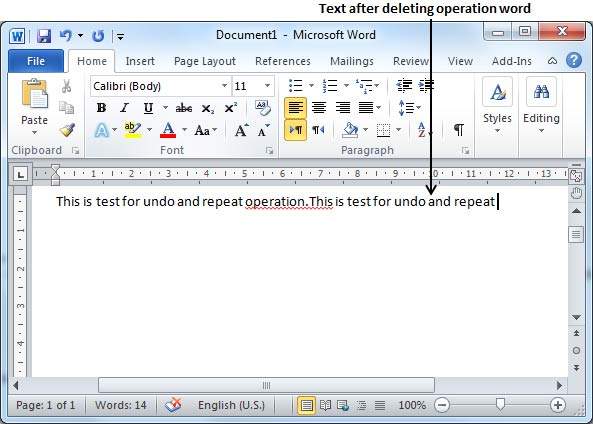Toggle Italic formatting
This screenshot has width=593, height=424.
(124, 108)
